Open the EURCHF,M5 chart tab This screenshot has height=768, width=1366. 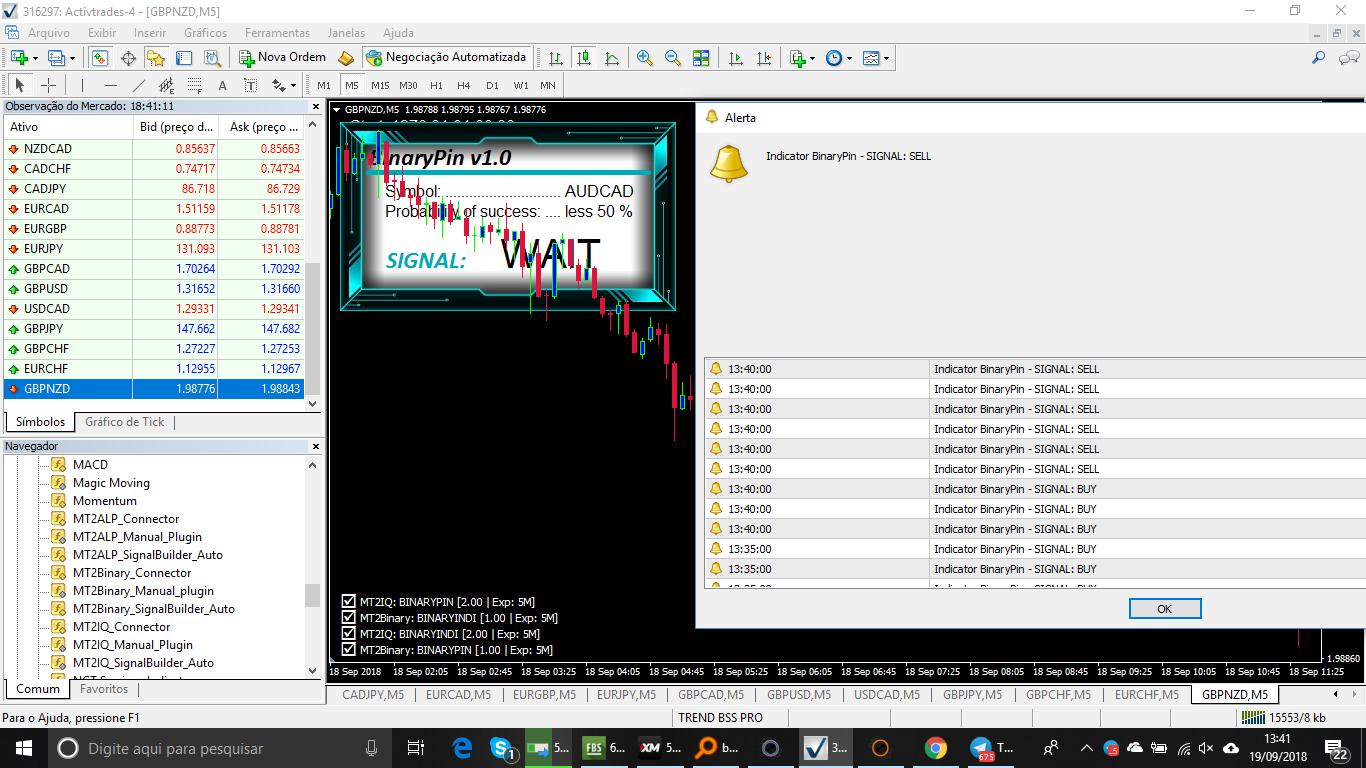tap(1146, 694)
